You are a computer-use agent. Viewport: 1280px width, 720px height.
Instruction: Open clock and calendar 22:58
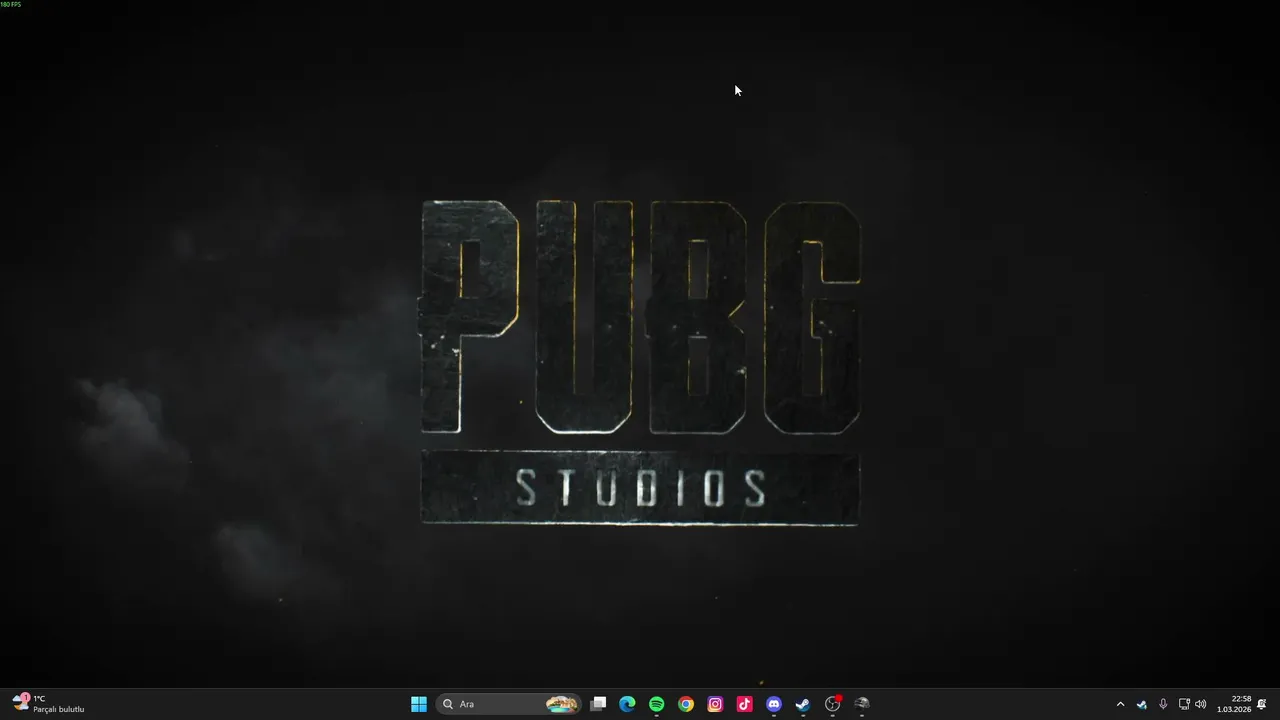coord(1234,704)
